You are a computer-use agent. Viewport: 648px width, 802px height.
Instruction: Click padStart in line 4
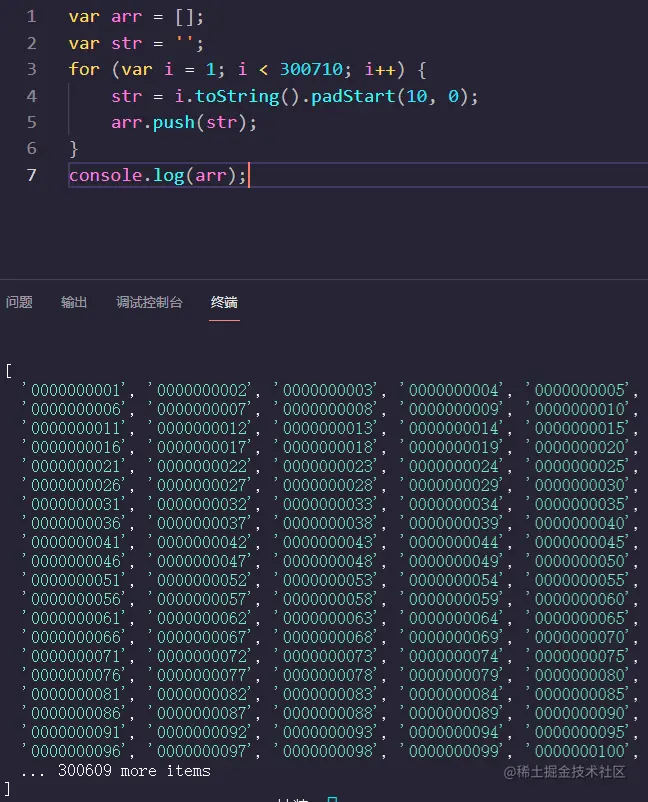pos(353,96)
